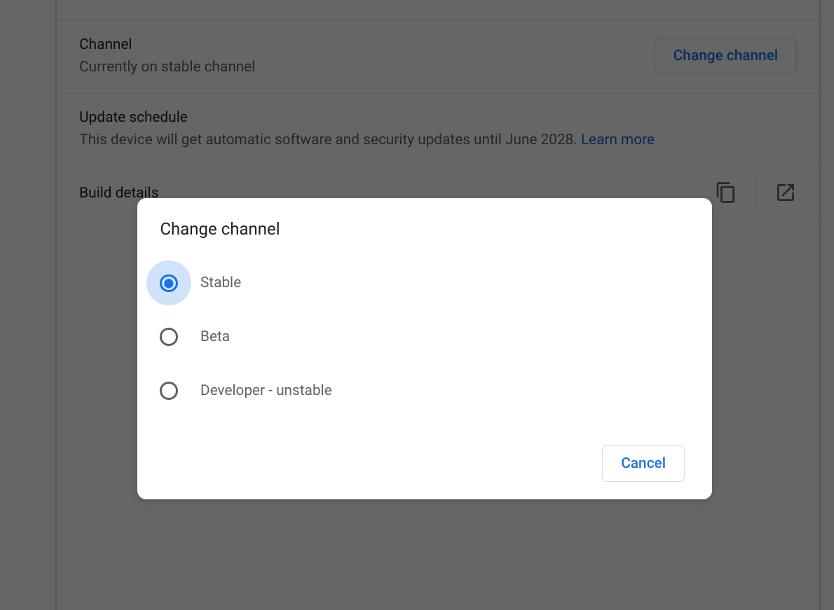Screen dimensions: 834x610
Task: Click the Update schedule heading
Action: (x=133, y=117)
